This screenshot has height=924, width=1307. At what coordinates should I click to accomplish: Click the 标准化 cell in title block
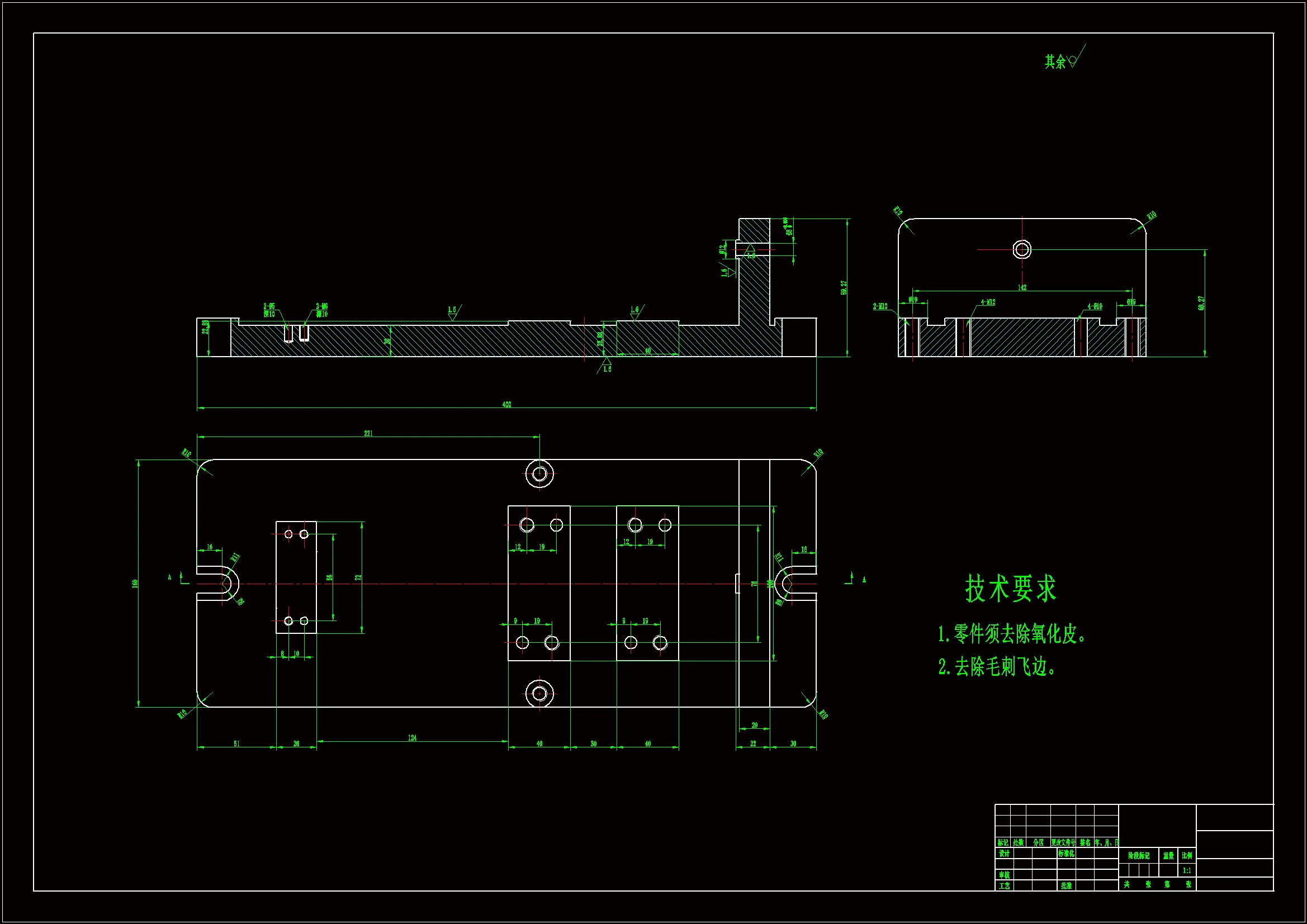coord(1066,854)
